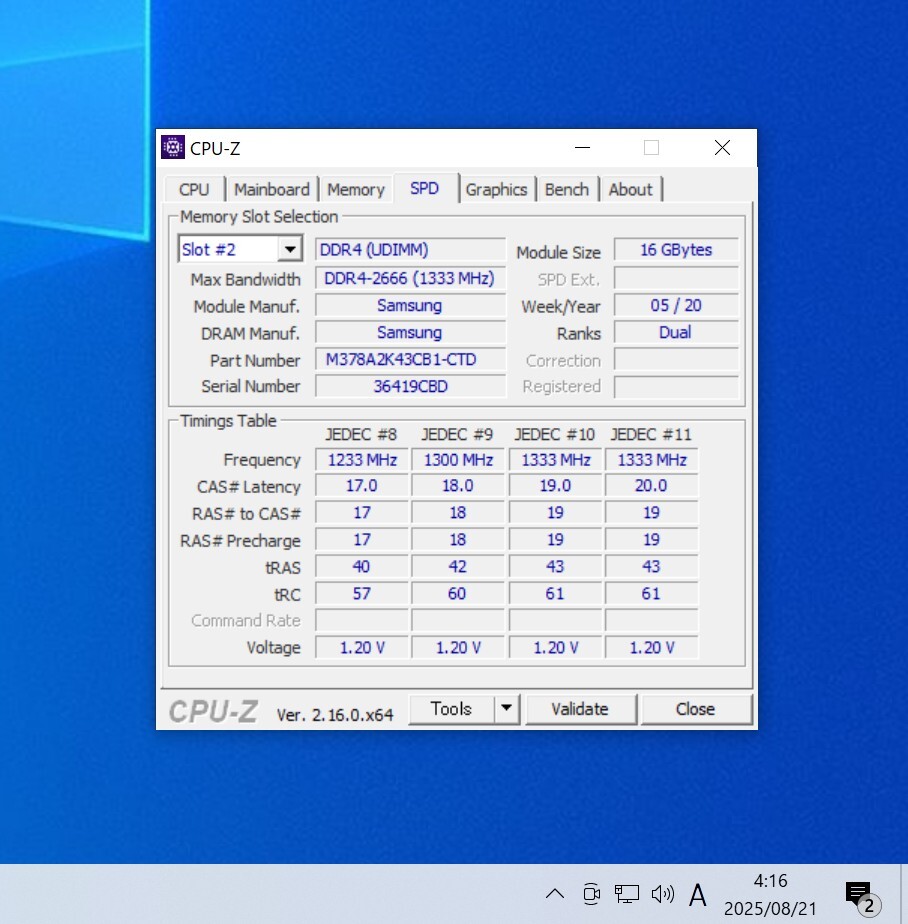Image resolution: width=908 pixels, height=924 pixels.
Task: Click the serial number 36419CBD
Action: click(x=410, y=387)
